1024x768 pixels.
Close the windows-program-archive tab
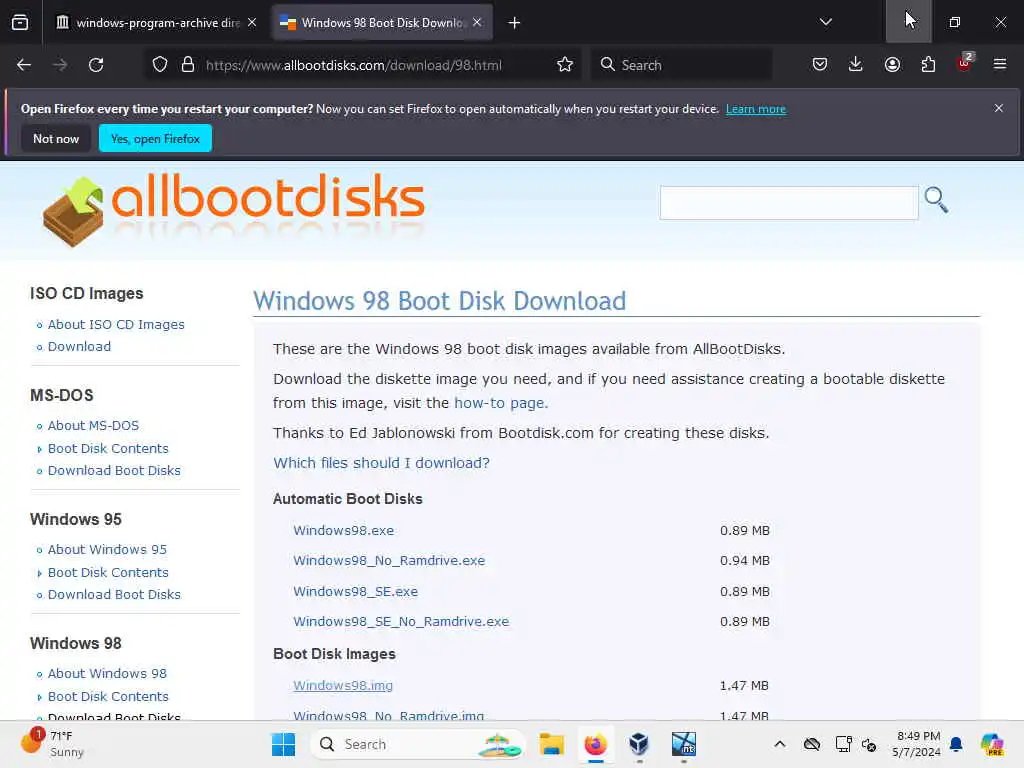tap(252, 22)
